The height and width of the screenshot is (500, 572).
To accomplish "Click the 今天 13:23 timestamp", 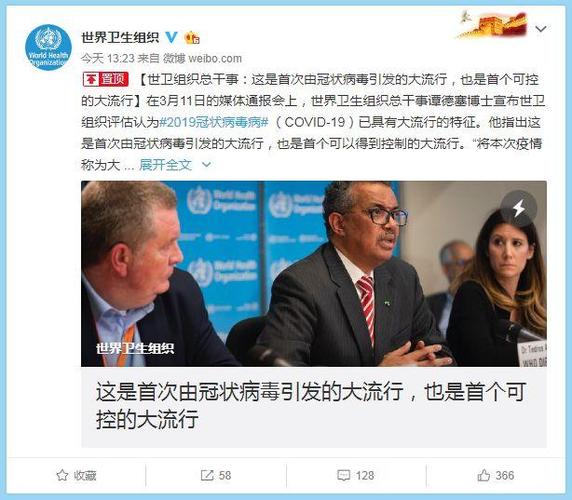I will [108, 58].
